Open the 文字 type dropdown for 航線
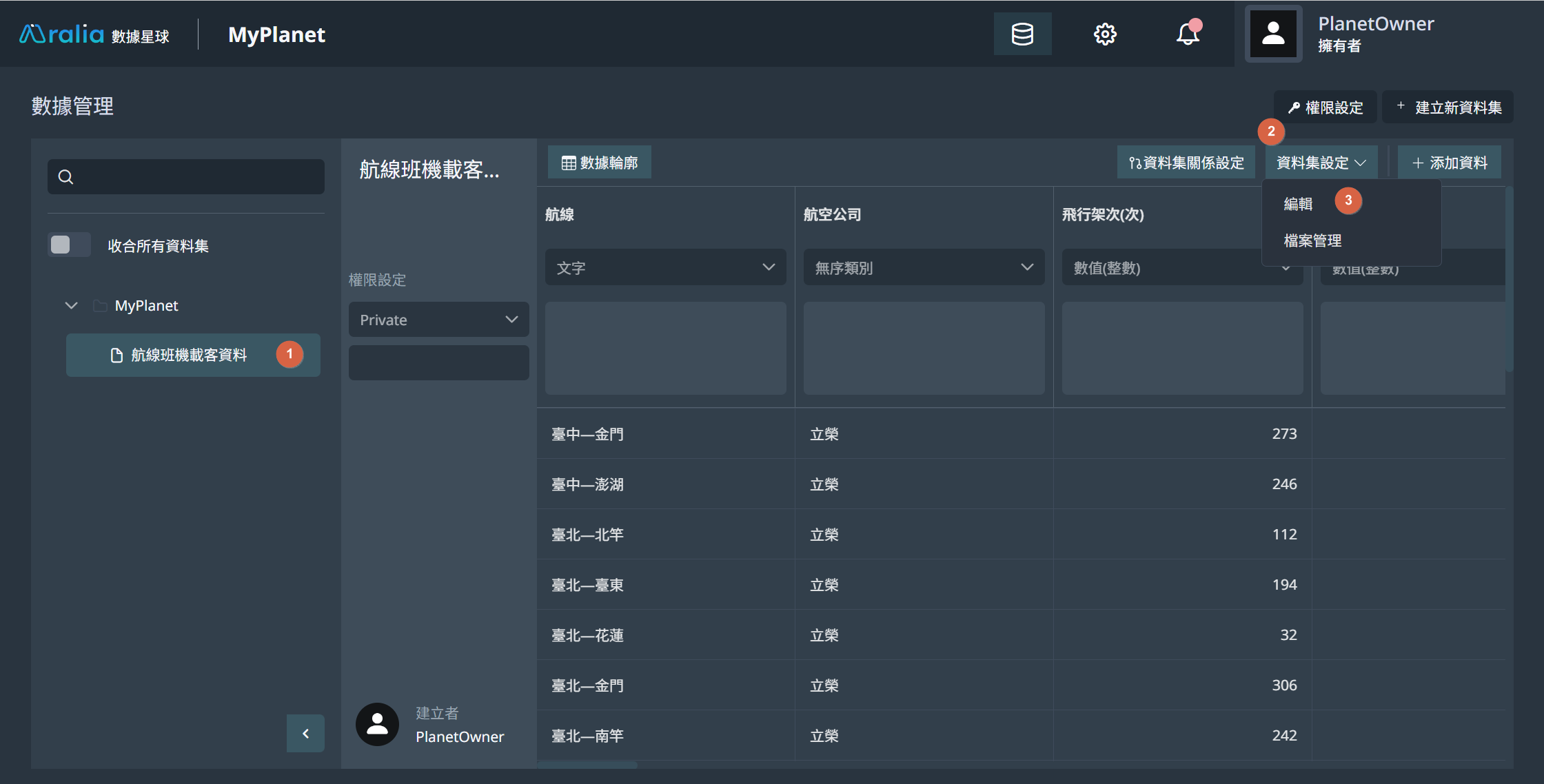This screenshot has height=784, width=1544. (665, 267)
